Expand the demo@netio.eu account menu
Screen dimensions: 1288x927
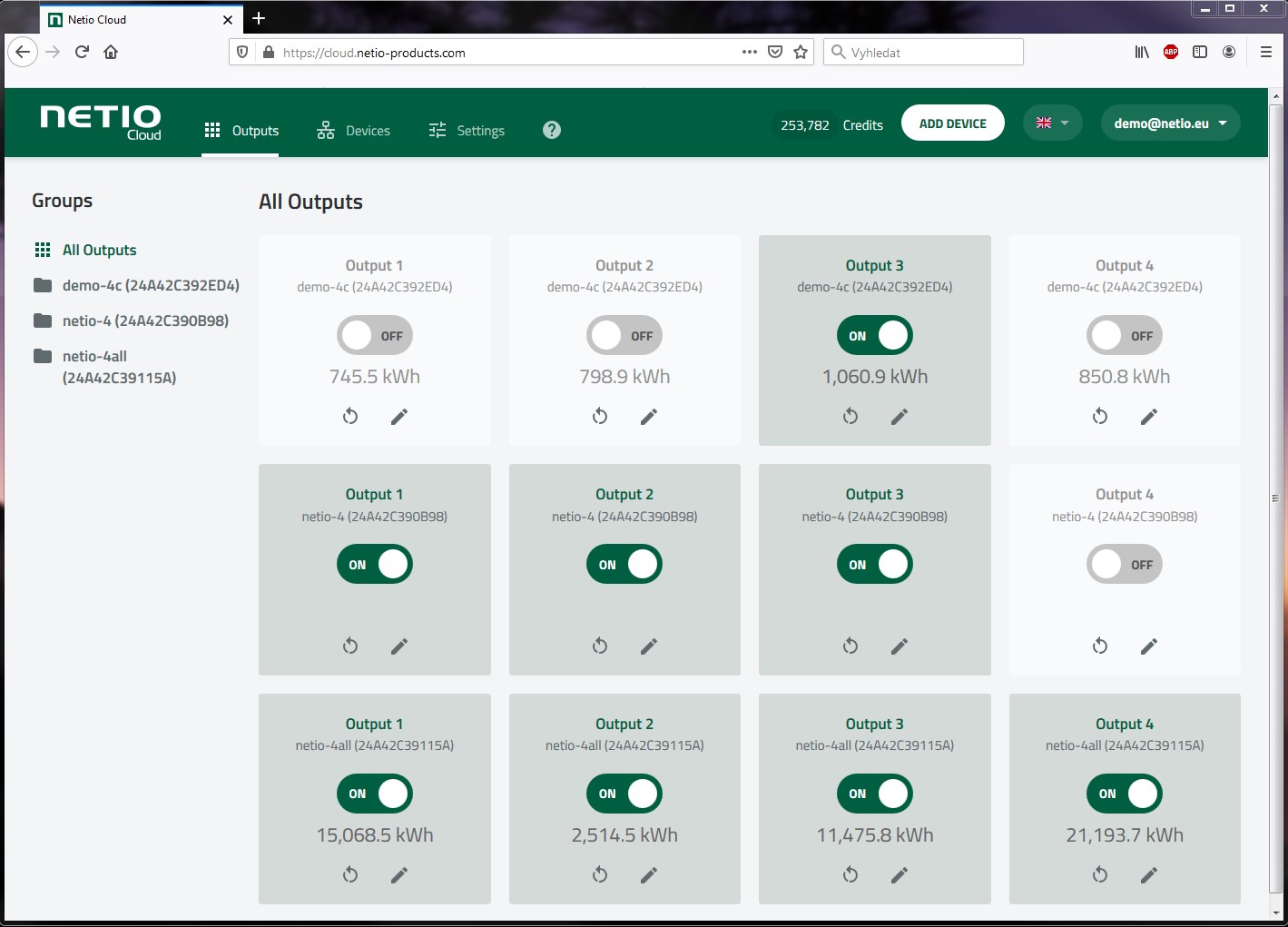1171,123
